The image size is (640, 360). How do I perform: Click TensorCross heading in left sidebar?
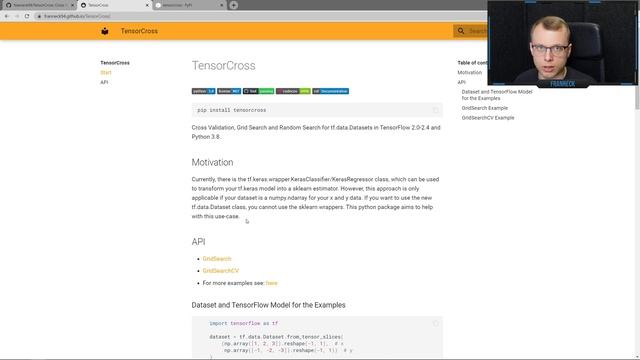click(115, 63)
